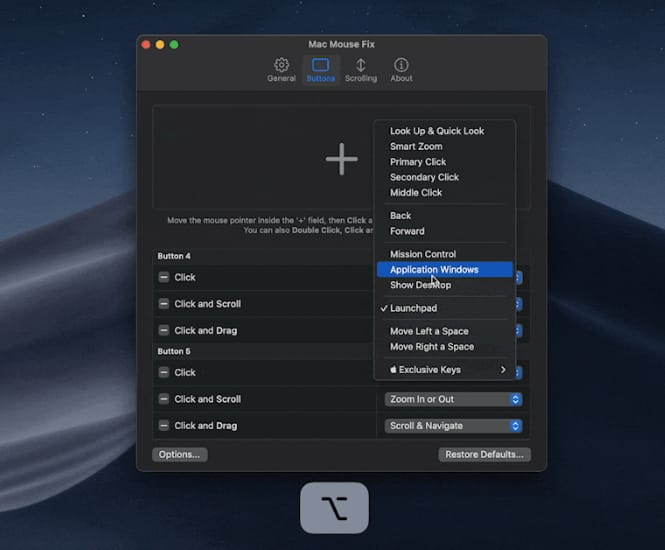Select Forward from the menu

pos(444,231)
